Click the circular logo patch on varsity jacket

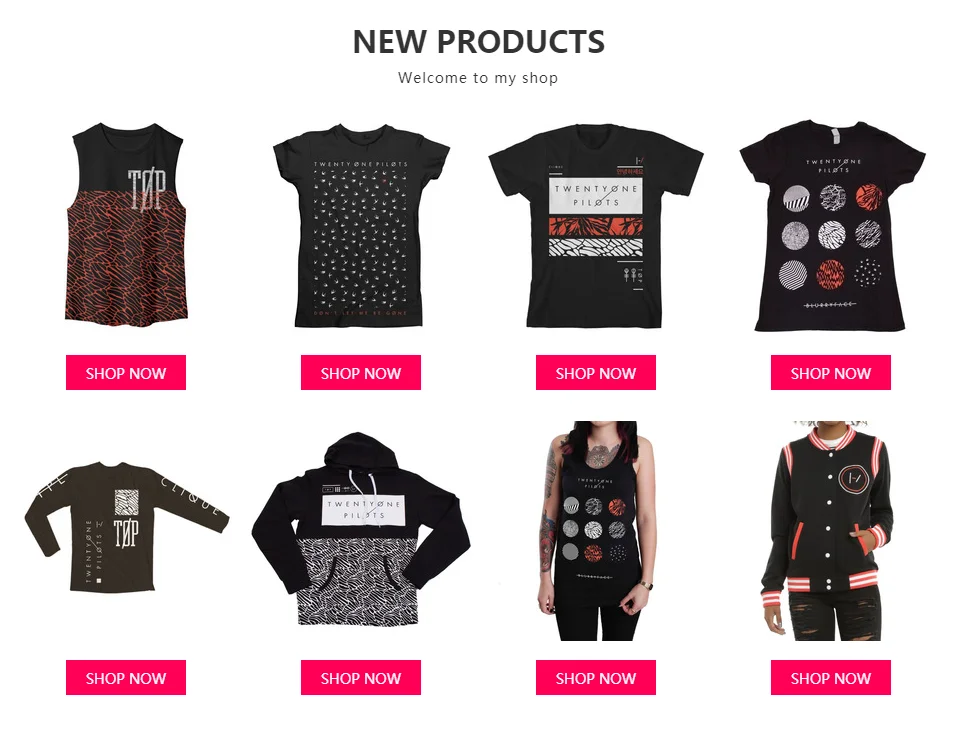854,478
